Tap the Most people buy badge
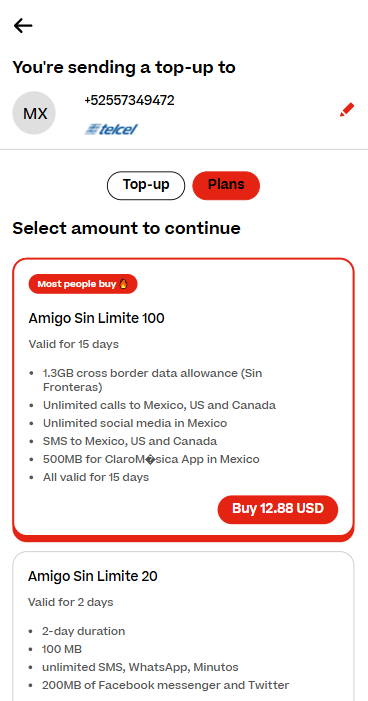The image size is (368, 701). pos(83,284)
